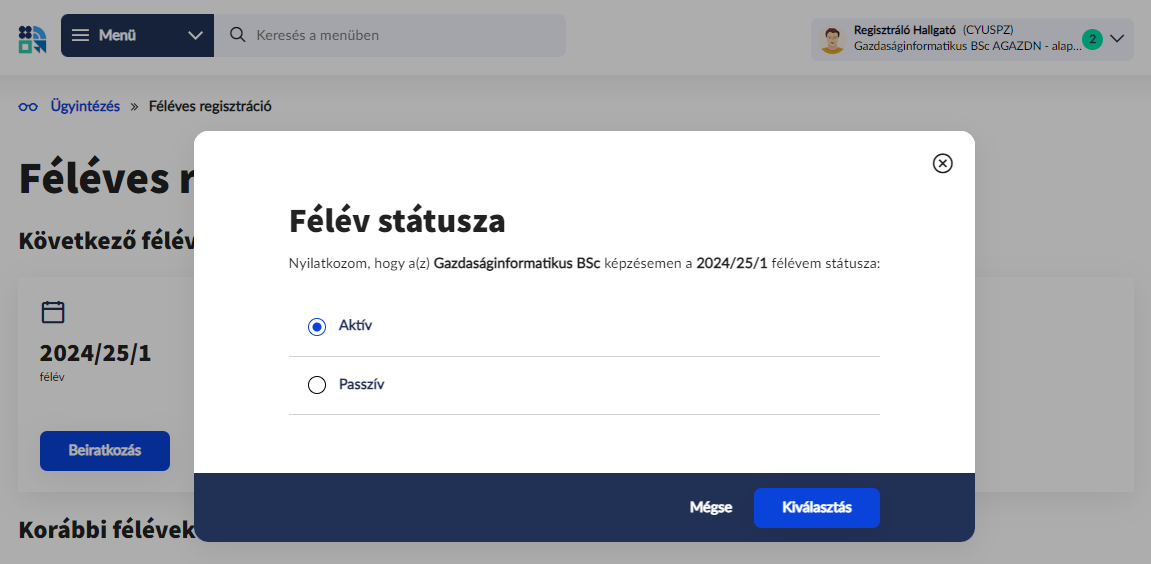Cancel with the Mégse button
This screenshot has width=1151, height=564.
point(711,507)
